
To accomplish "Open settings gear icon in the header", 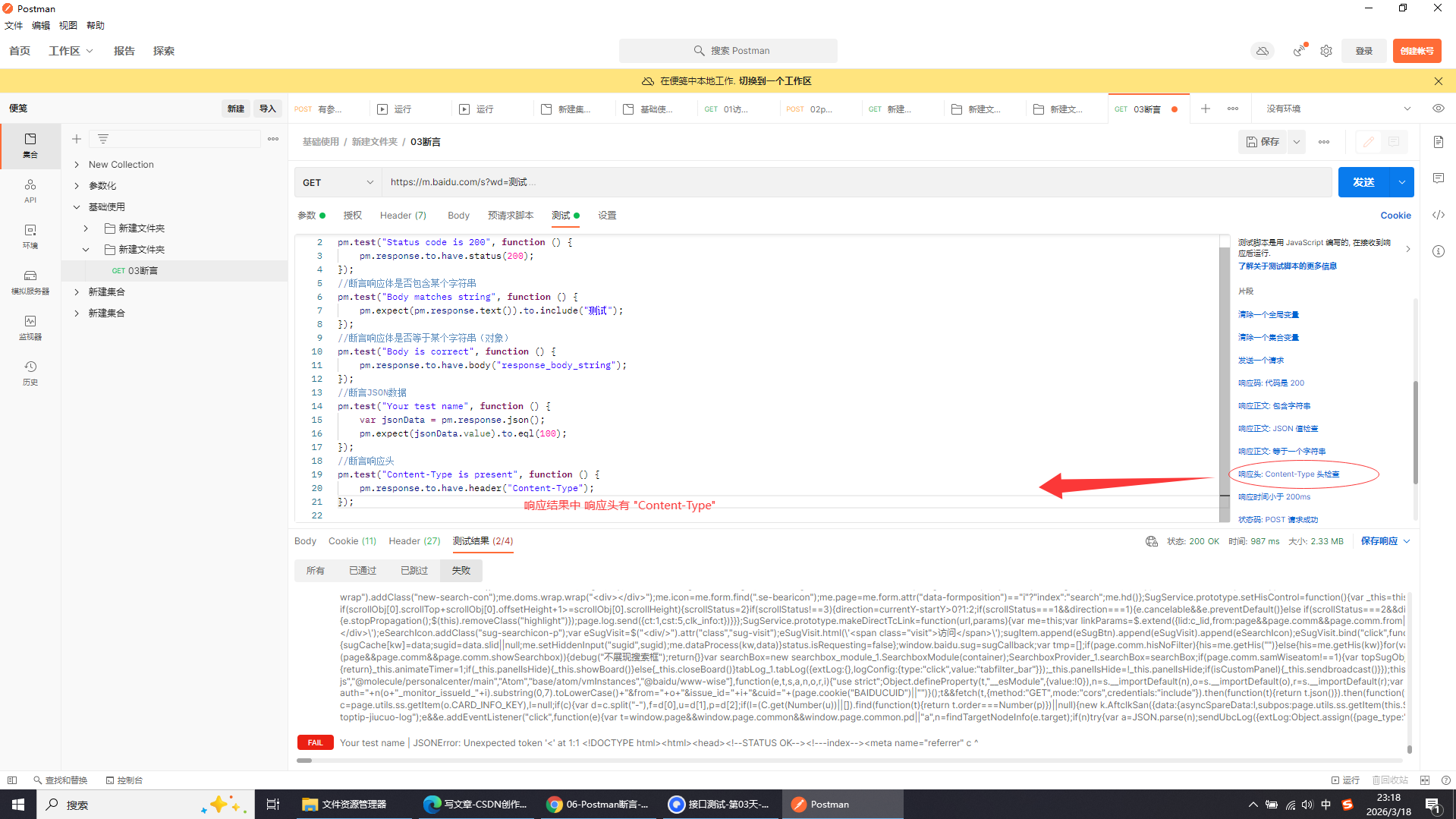I will click(x=1326, y=51).
